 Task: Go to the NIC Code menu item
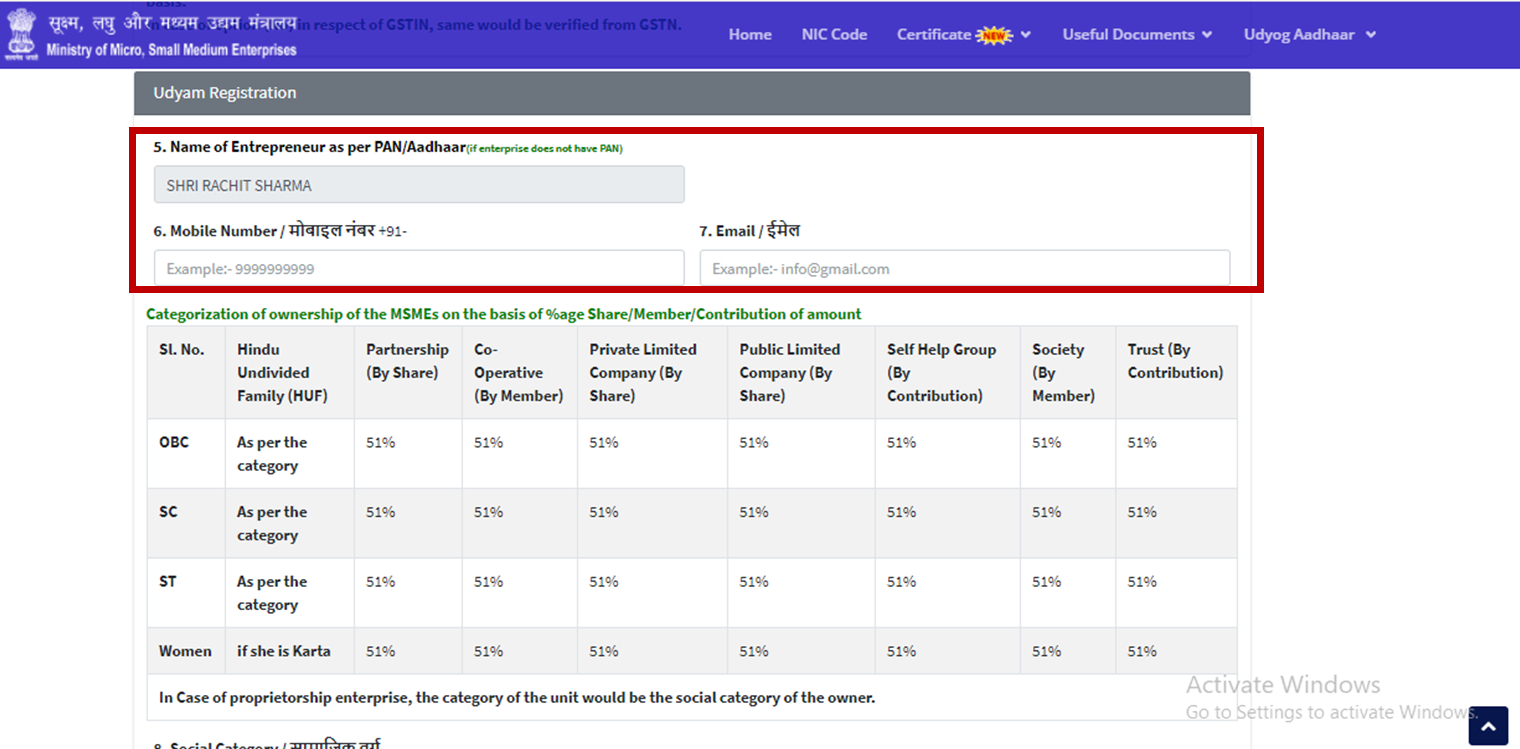click(x=834, y=35)
